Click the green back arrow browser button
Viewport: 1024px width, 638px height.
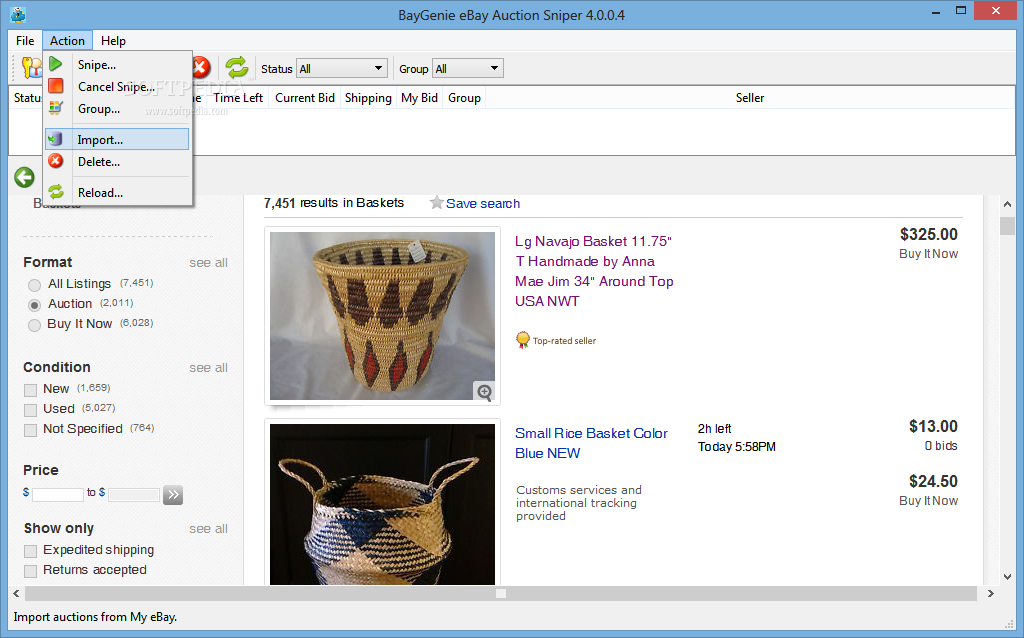tap(24, 177)
